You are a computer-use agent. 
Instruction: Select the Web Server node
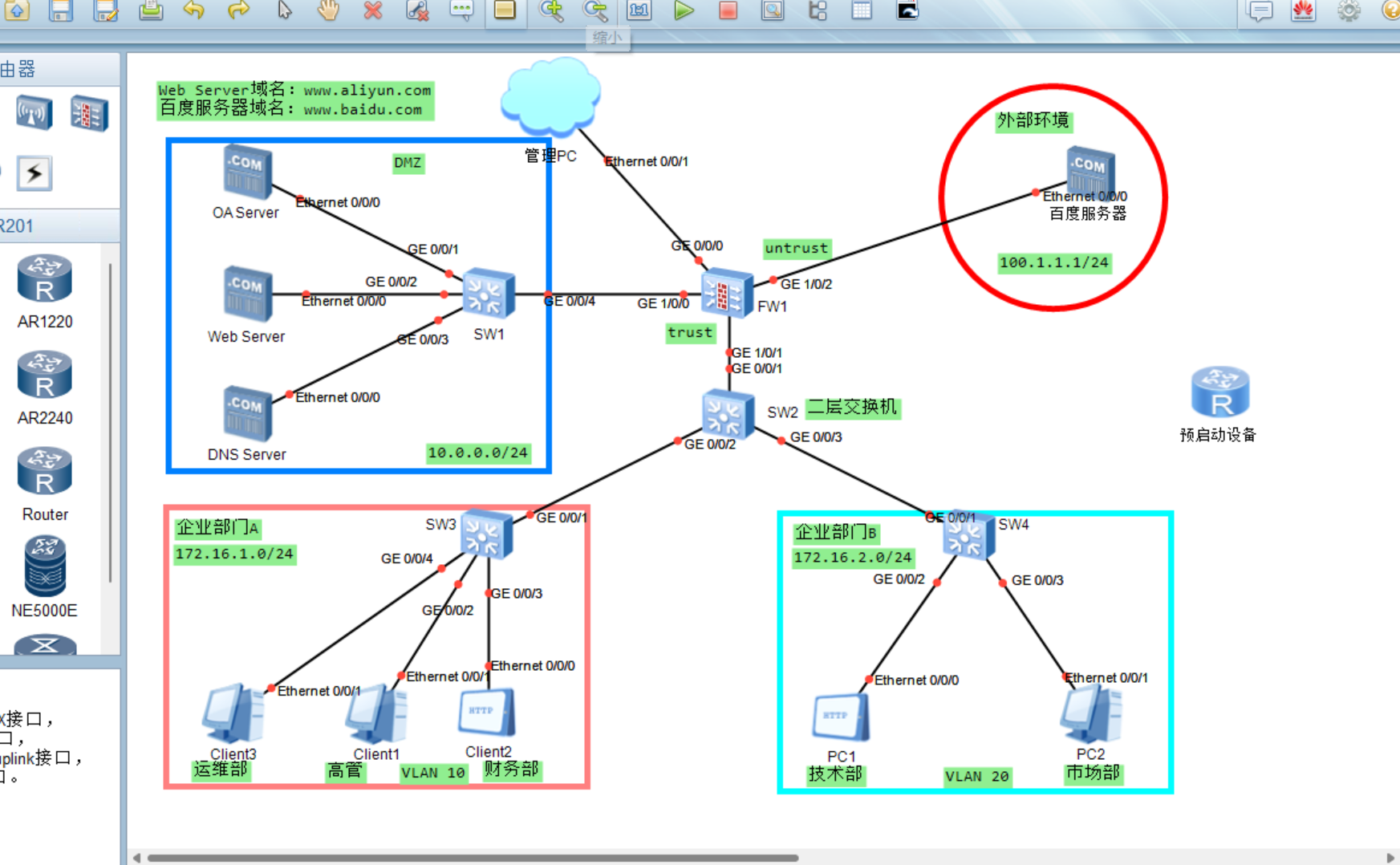coord(247,294)
